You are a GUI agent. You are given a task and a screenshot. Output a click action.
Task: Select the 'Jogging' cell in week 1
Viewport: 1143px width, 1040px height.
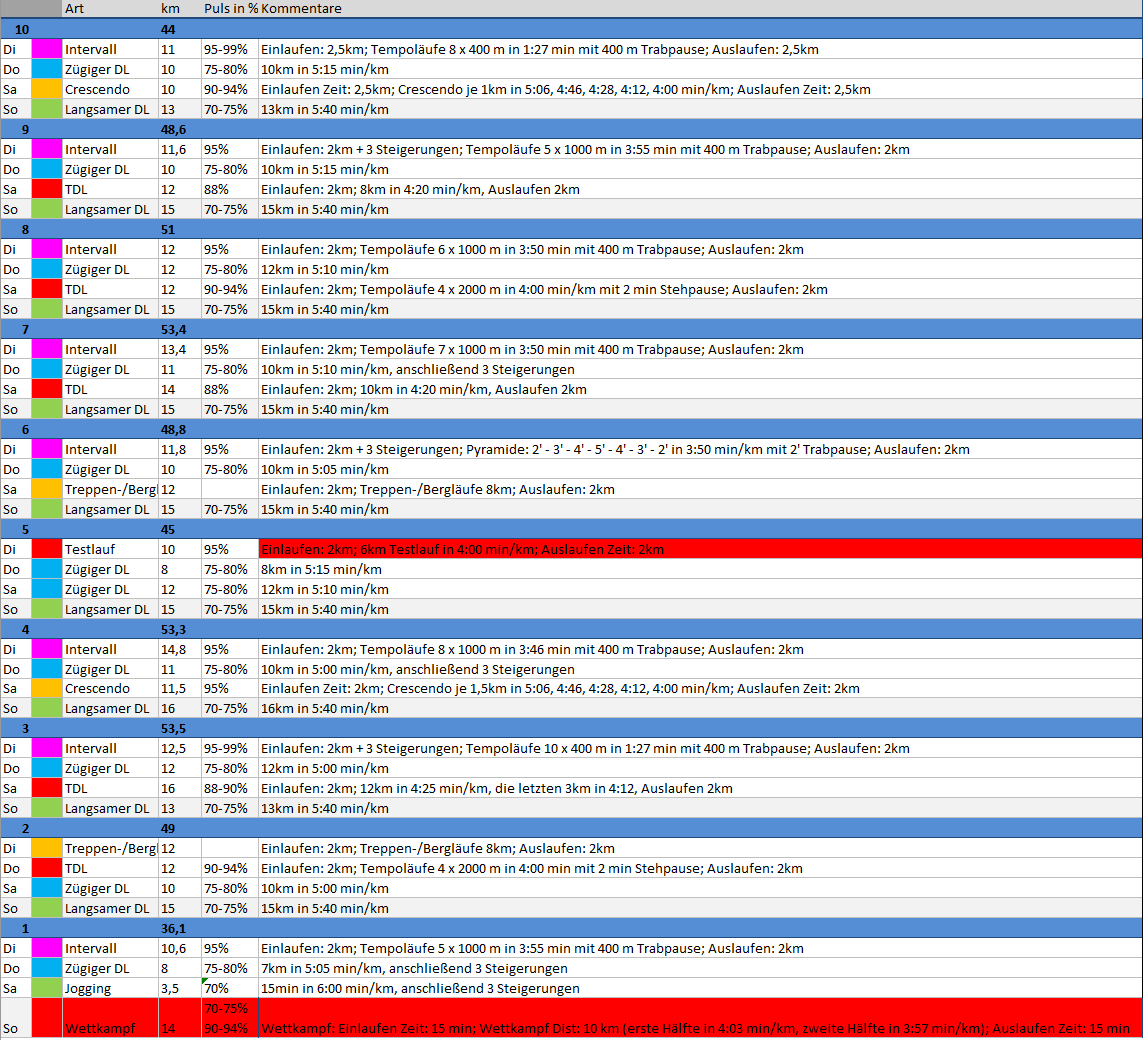point(109,988)
